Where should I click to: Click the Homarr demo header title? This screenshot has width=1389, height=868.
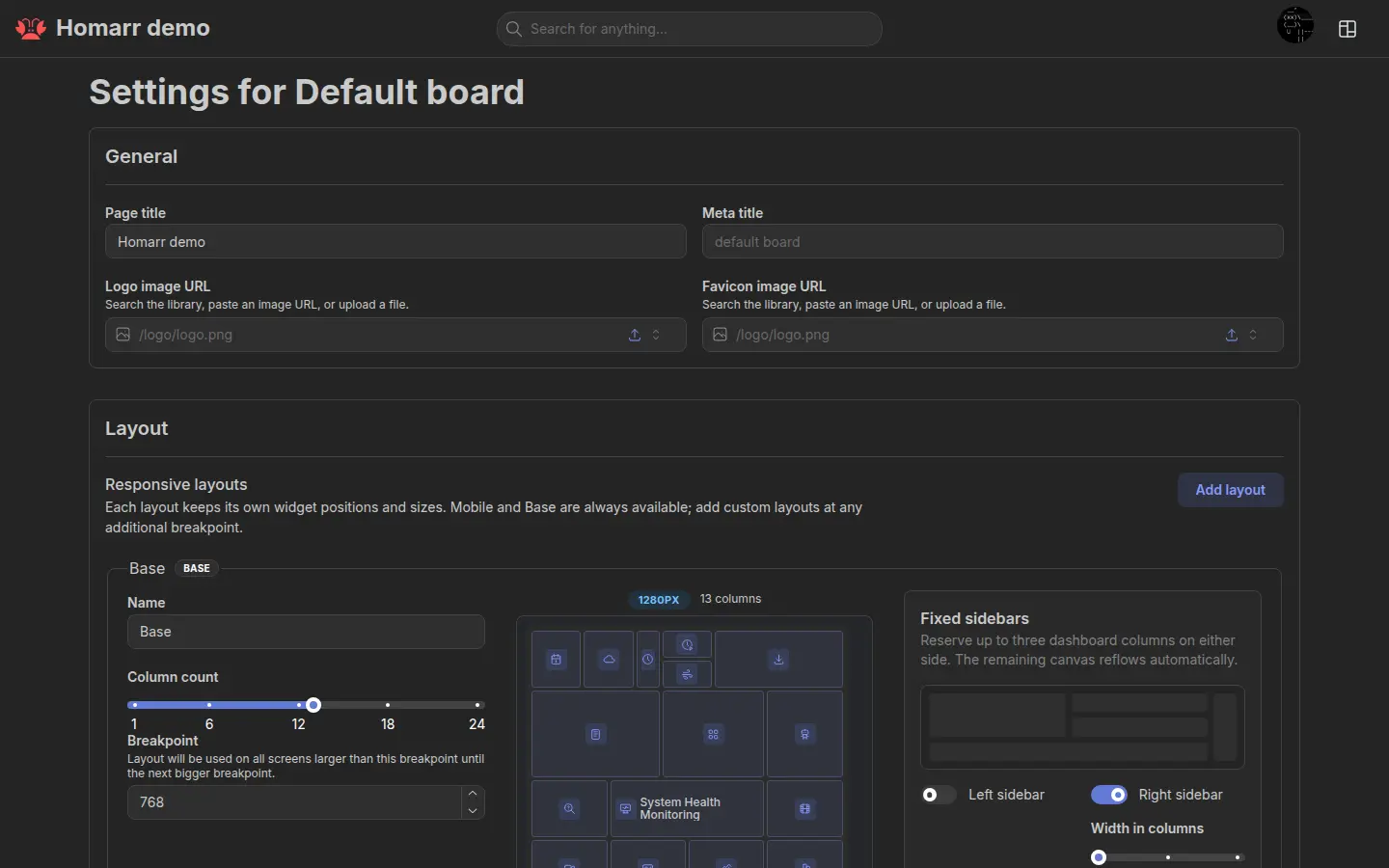point(133,28)
